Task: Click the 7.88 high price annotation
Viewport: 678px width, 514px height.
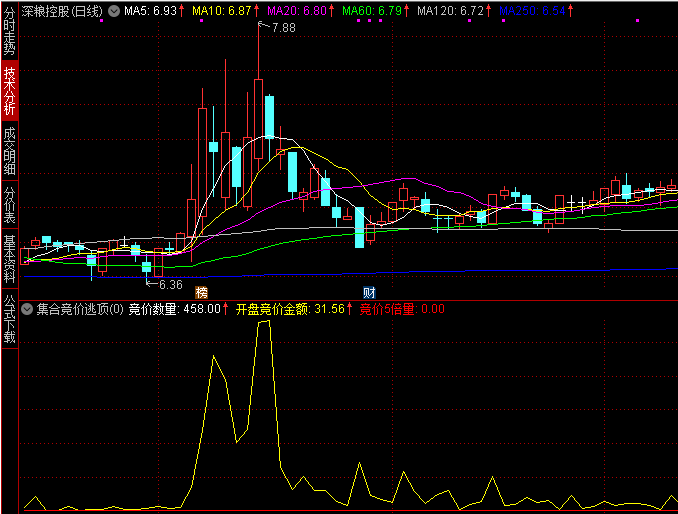Action: pos(284,28)
